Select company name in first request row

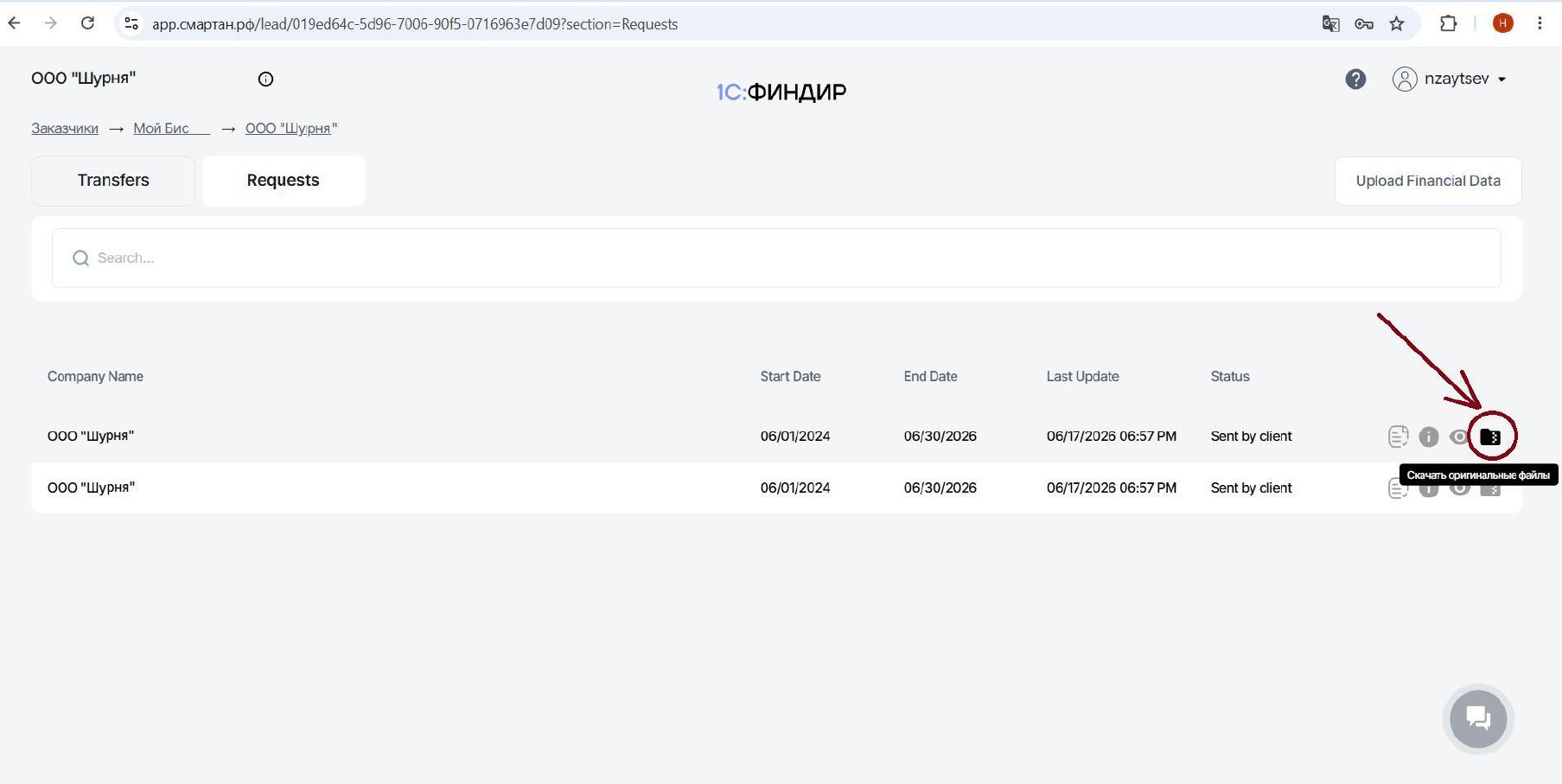point(91,436)
